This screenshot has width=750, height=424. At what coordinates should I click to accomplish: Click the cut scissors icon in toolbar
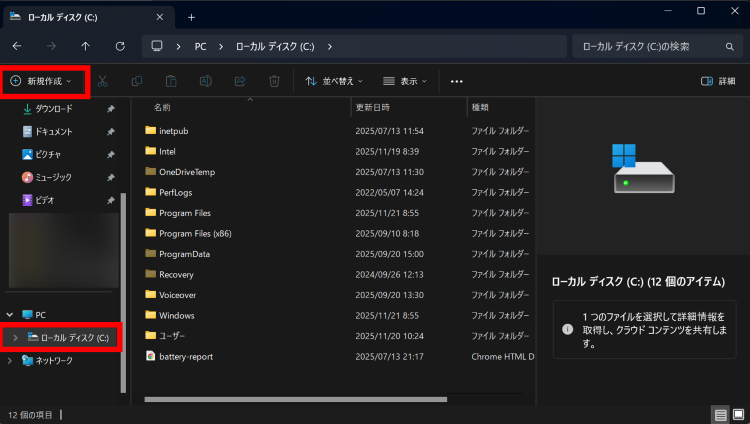coord(102,81)
